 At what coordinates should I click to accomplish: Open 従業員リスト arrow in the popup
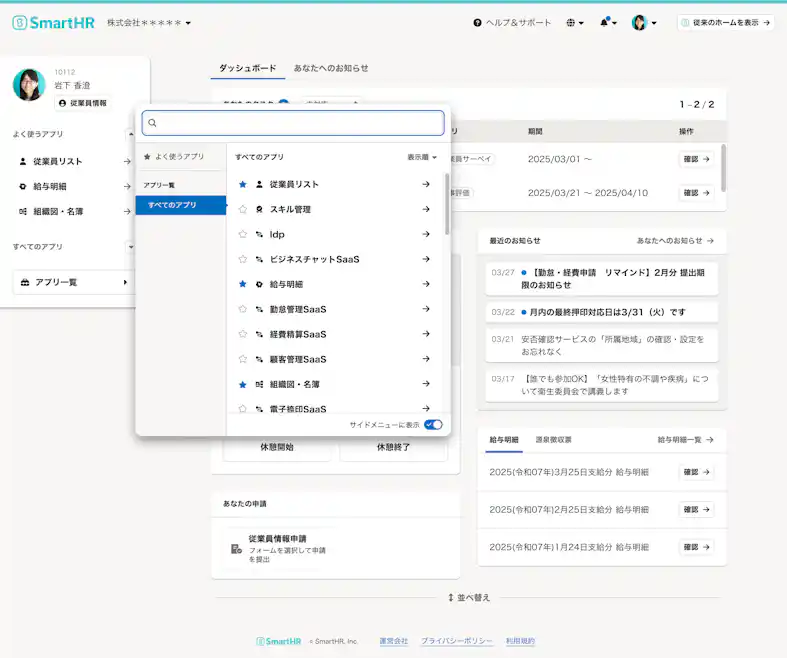click(426, 184)
